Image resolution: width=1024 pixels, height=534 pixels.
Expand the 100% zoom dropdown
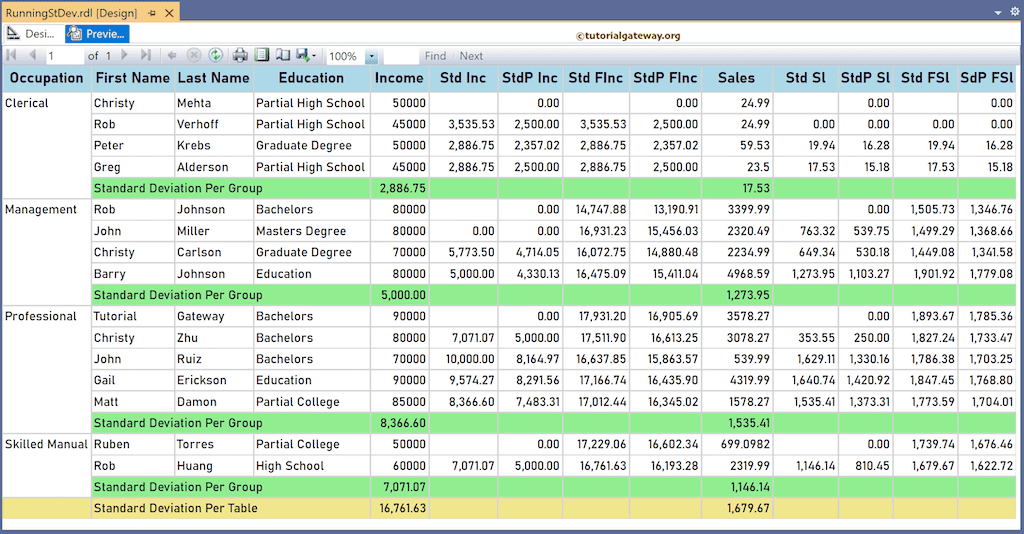[x=371, y=57]
